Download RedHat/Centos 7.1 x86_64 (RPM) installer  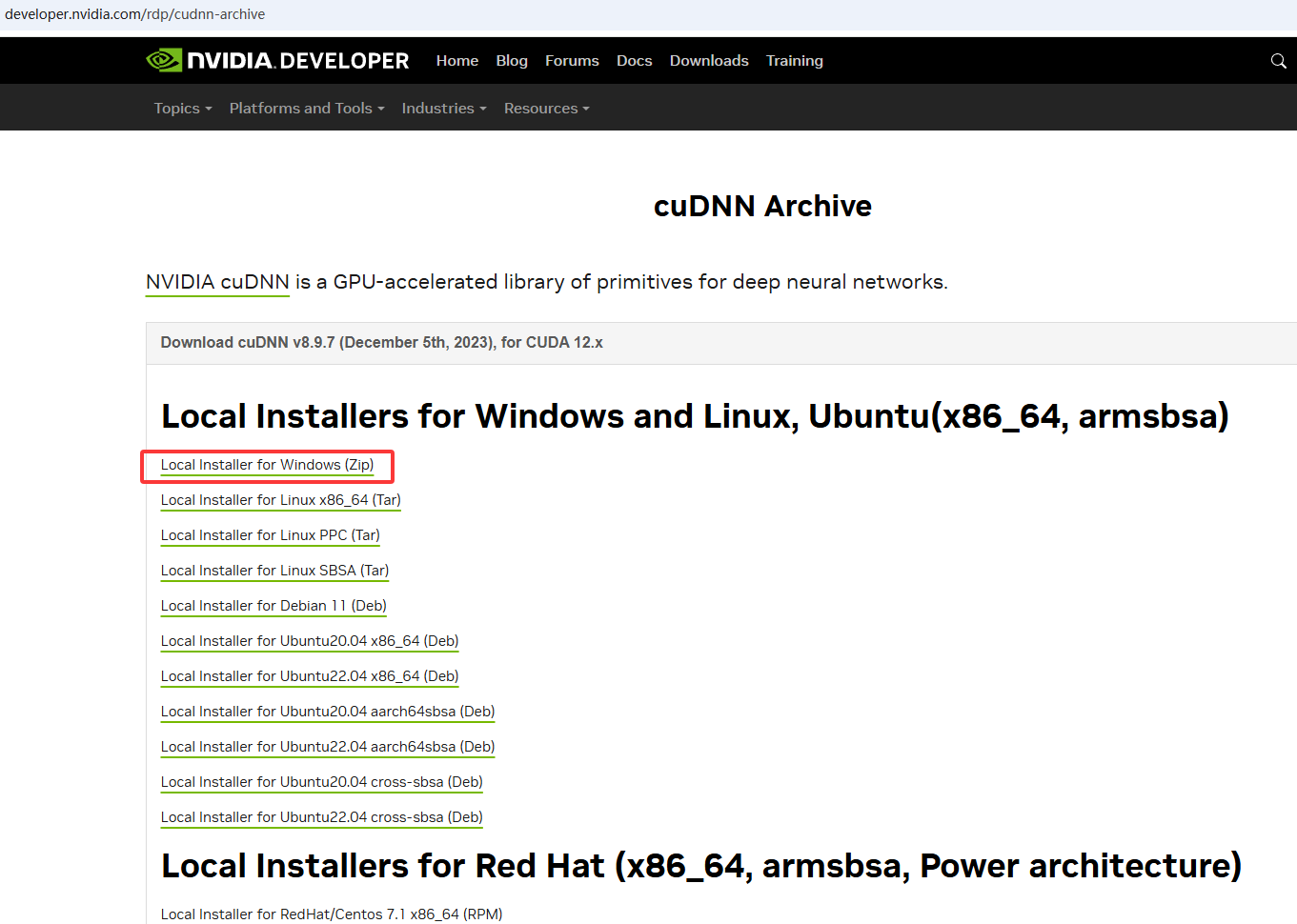[x=332, y=914]
